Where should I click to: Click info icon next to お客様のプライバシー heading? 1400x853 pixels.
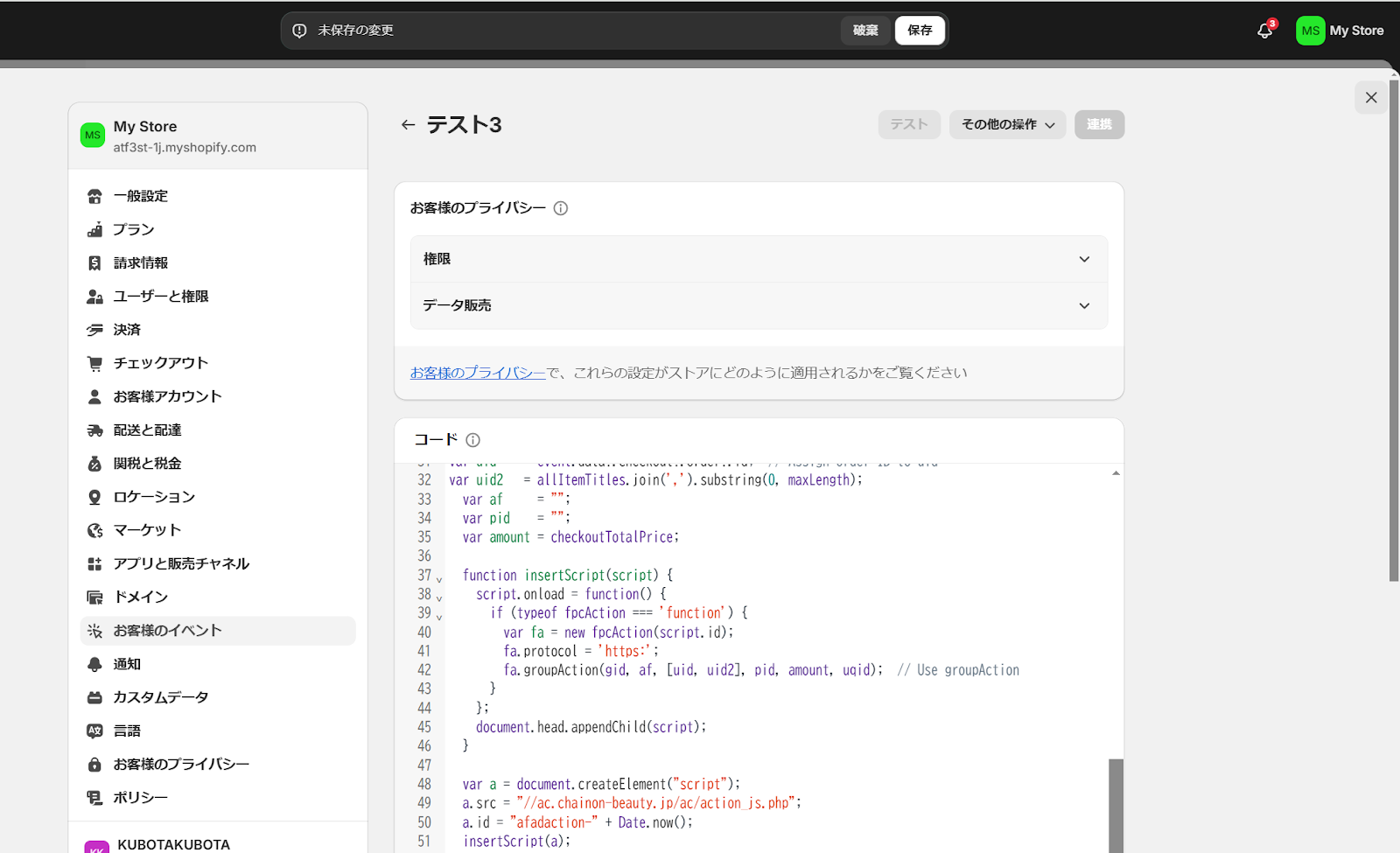click(x=561, y=208)
